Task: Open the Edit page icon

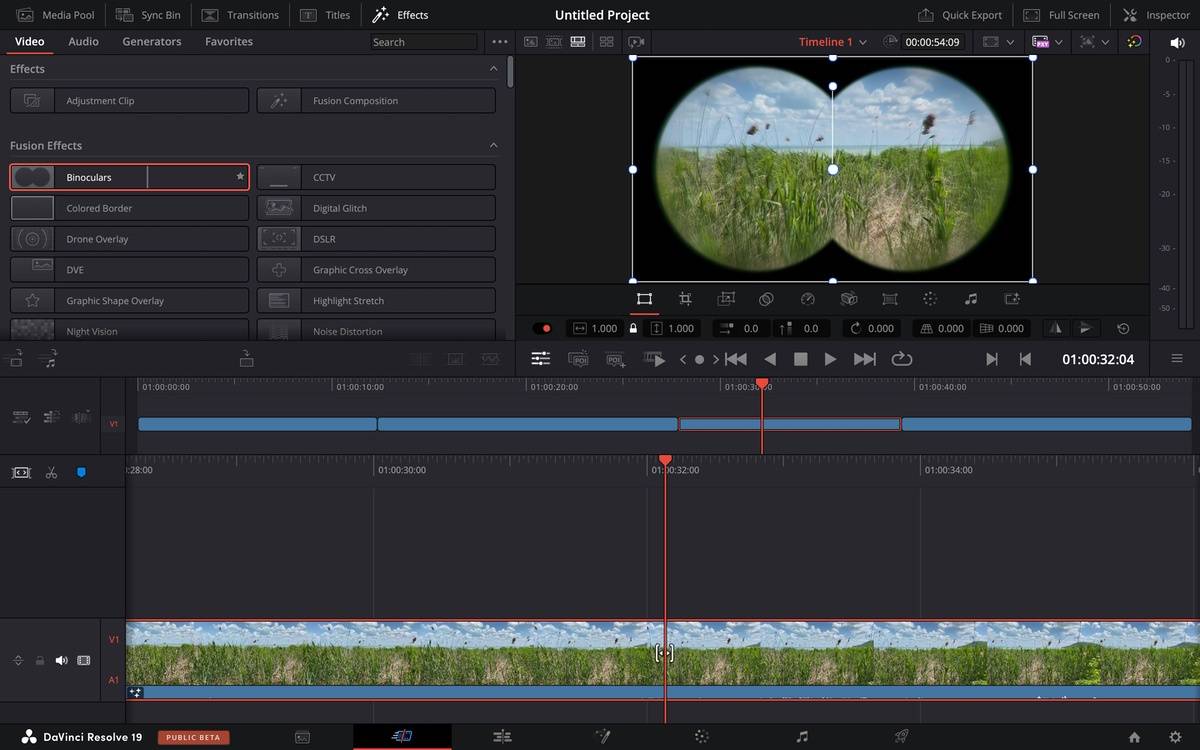Action: point(502,737)
